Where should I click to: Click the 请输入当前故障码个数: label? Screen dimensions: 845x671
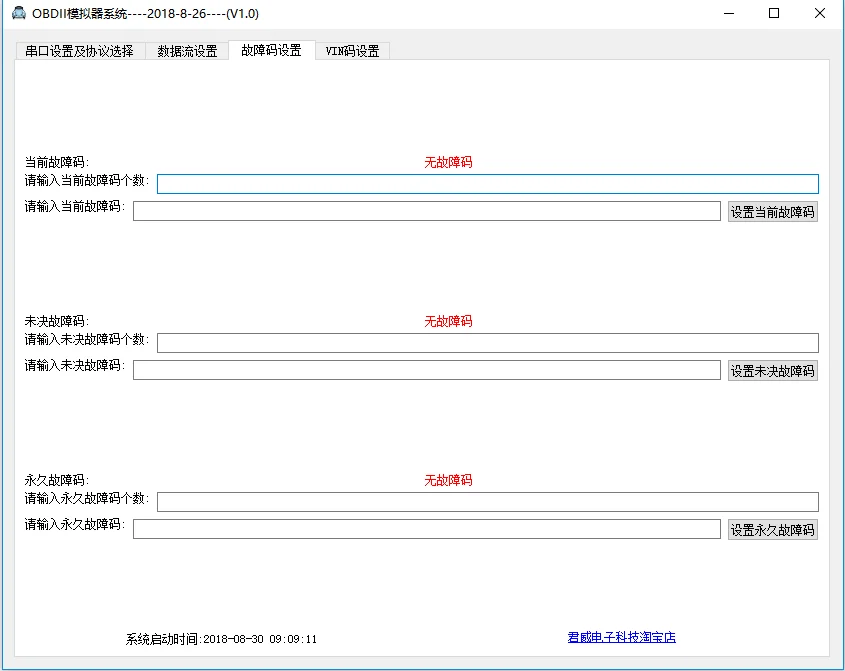coord(87,181)
